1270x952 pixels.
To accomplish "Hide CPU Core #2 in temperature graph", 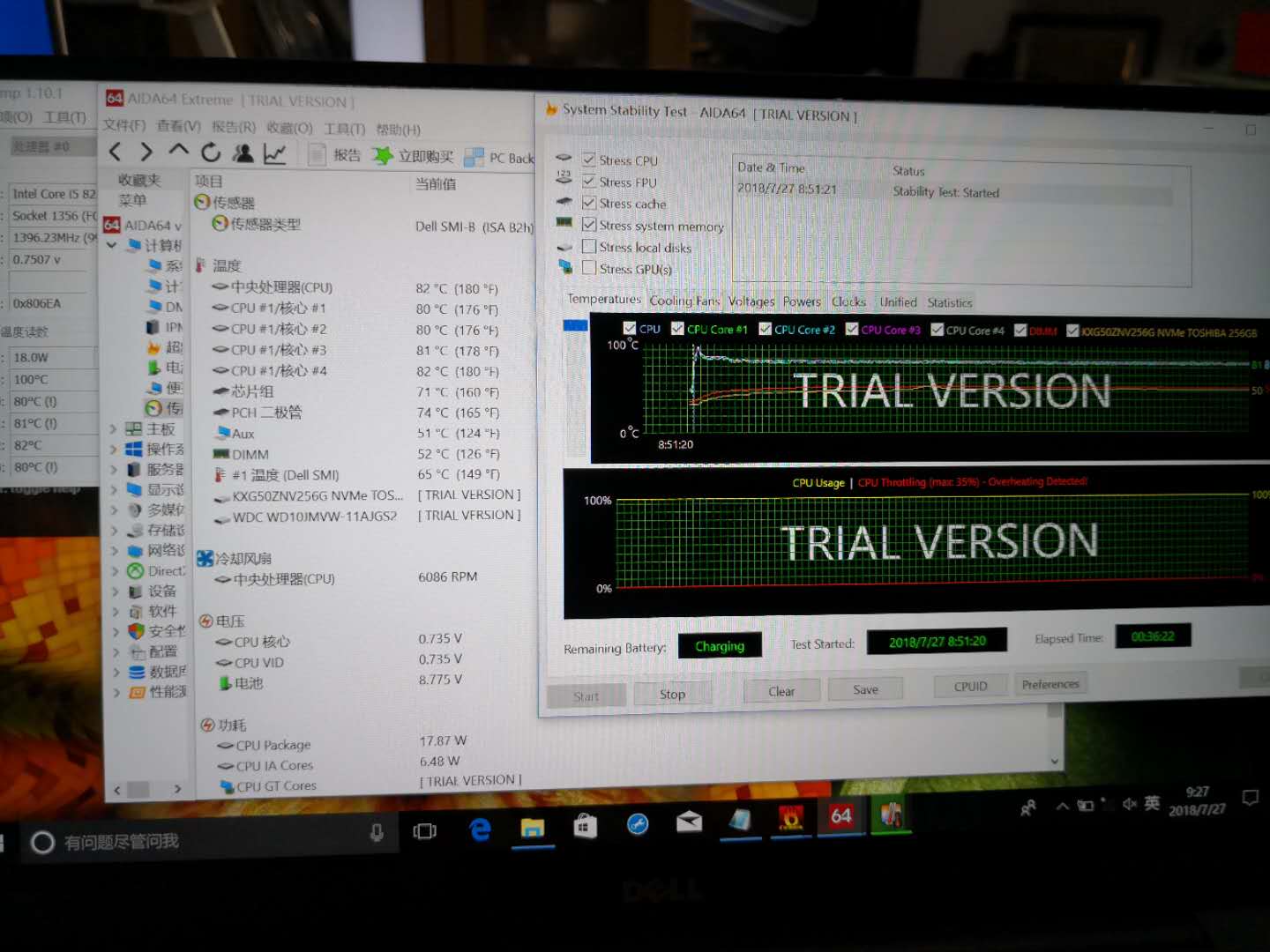I will click(x=765, y=329).
